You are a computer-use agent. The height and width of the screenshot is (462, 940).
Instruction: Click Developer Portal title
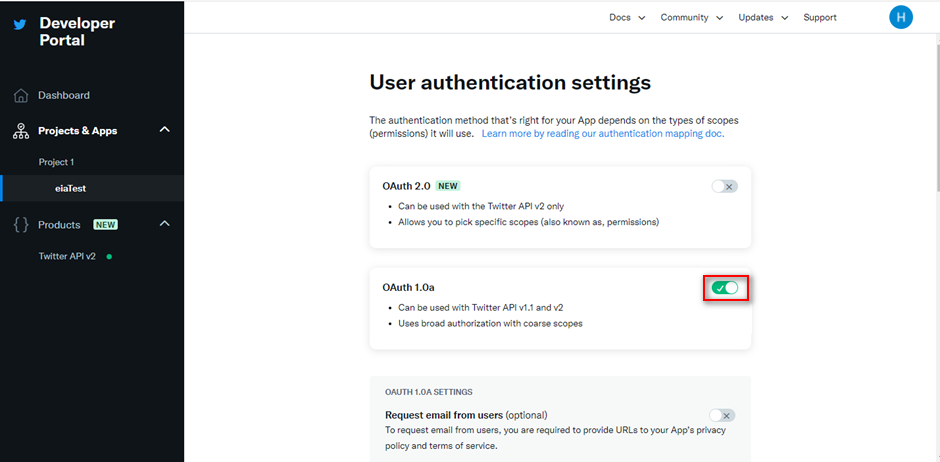click(77, 32)
